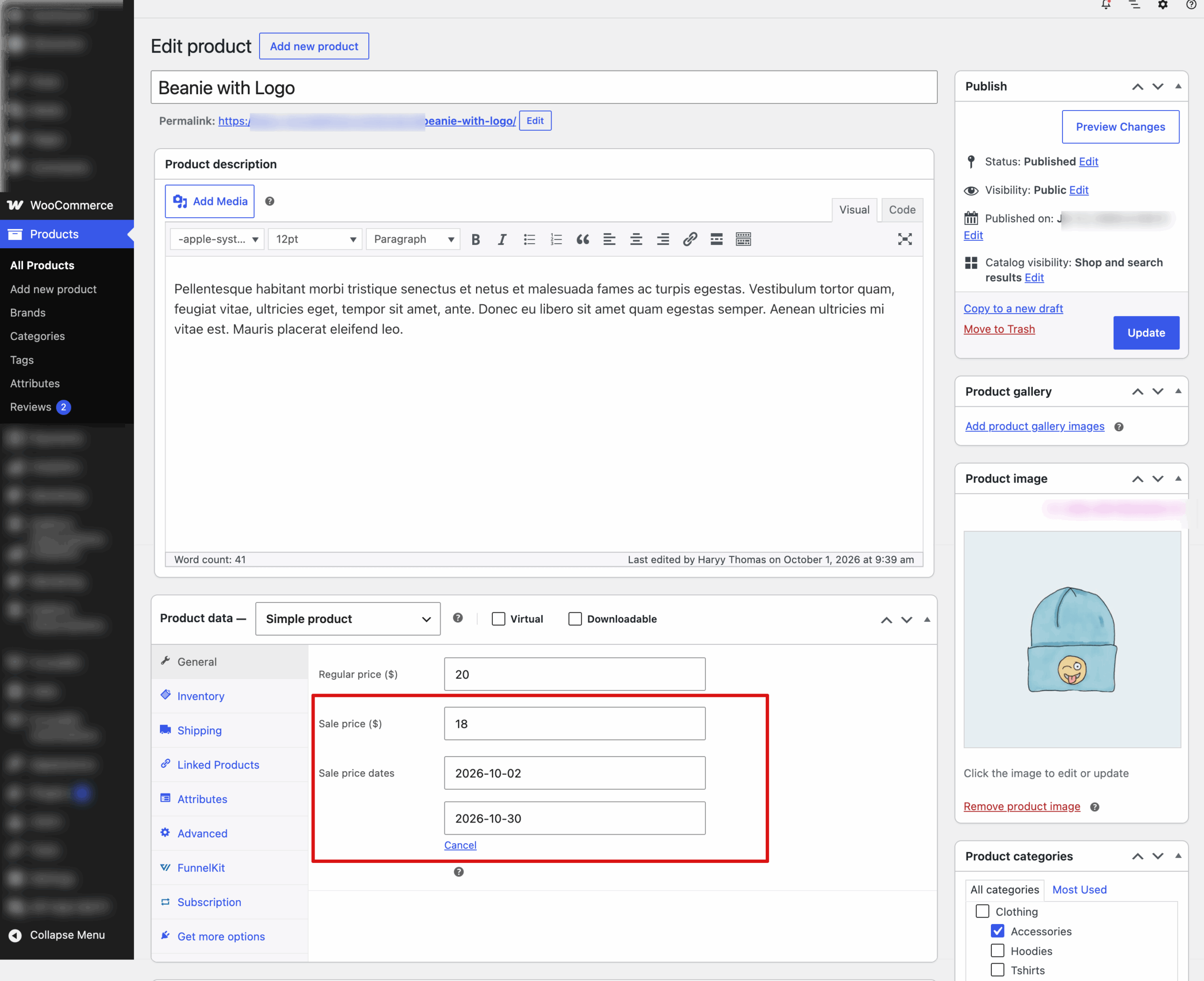This screenshot has width=1204, height=981.
Task: Click Preview Changes button
Action: [1120, 127]
